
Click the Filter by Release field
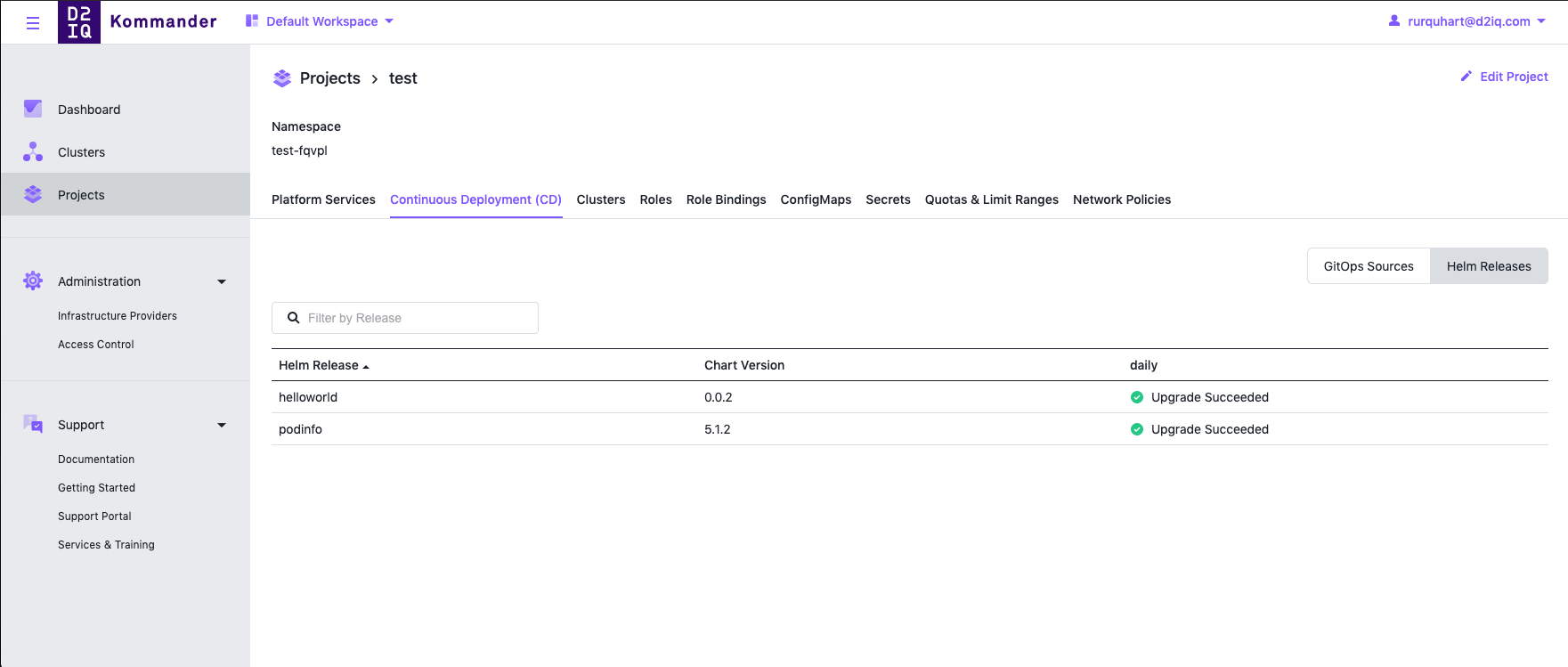coord(405,318)
